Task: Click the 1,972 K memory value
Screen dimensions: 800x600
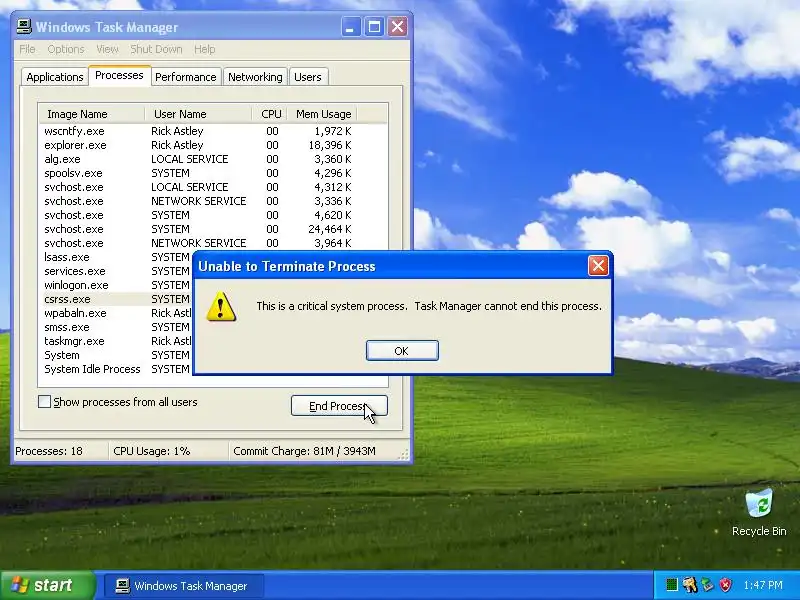Action: 333,131
